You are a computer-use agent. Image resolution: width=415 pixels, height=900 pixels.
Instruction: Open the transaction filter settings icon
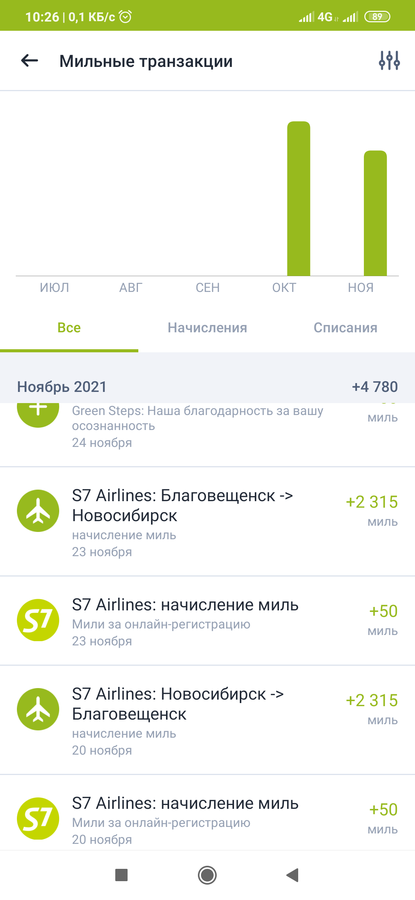click(x=389, y=60)
